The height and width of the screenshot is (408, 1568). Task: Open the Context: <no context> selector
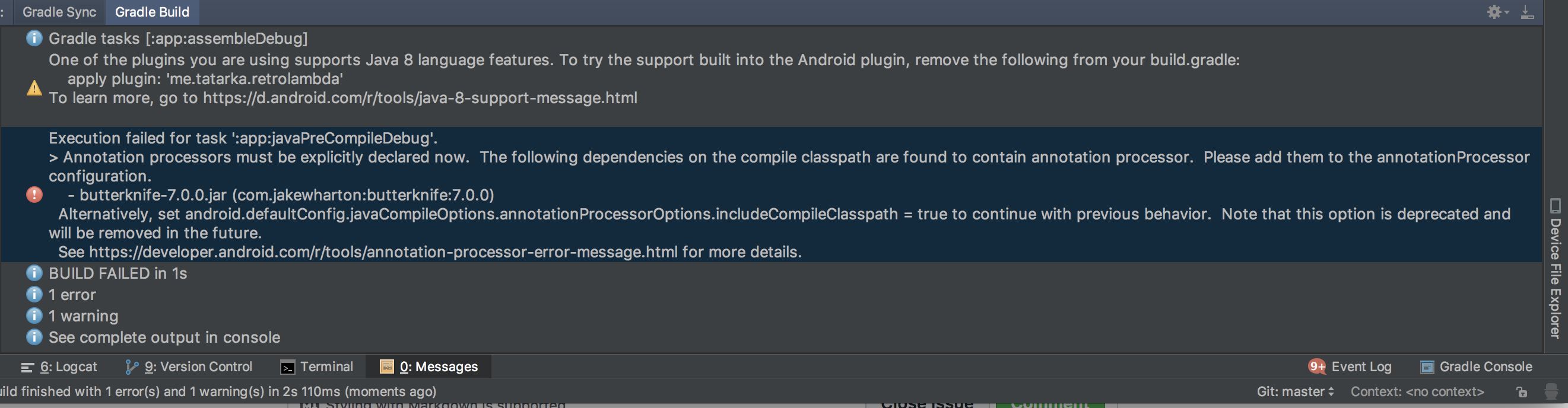coord(1418,391)
